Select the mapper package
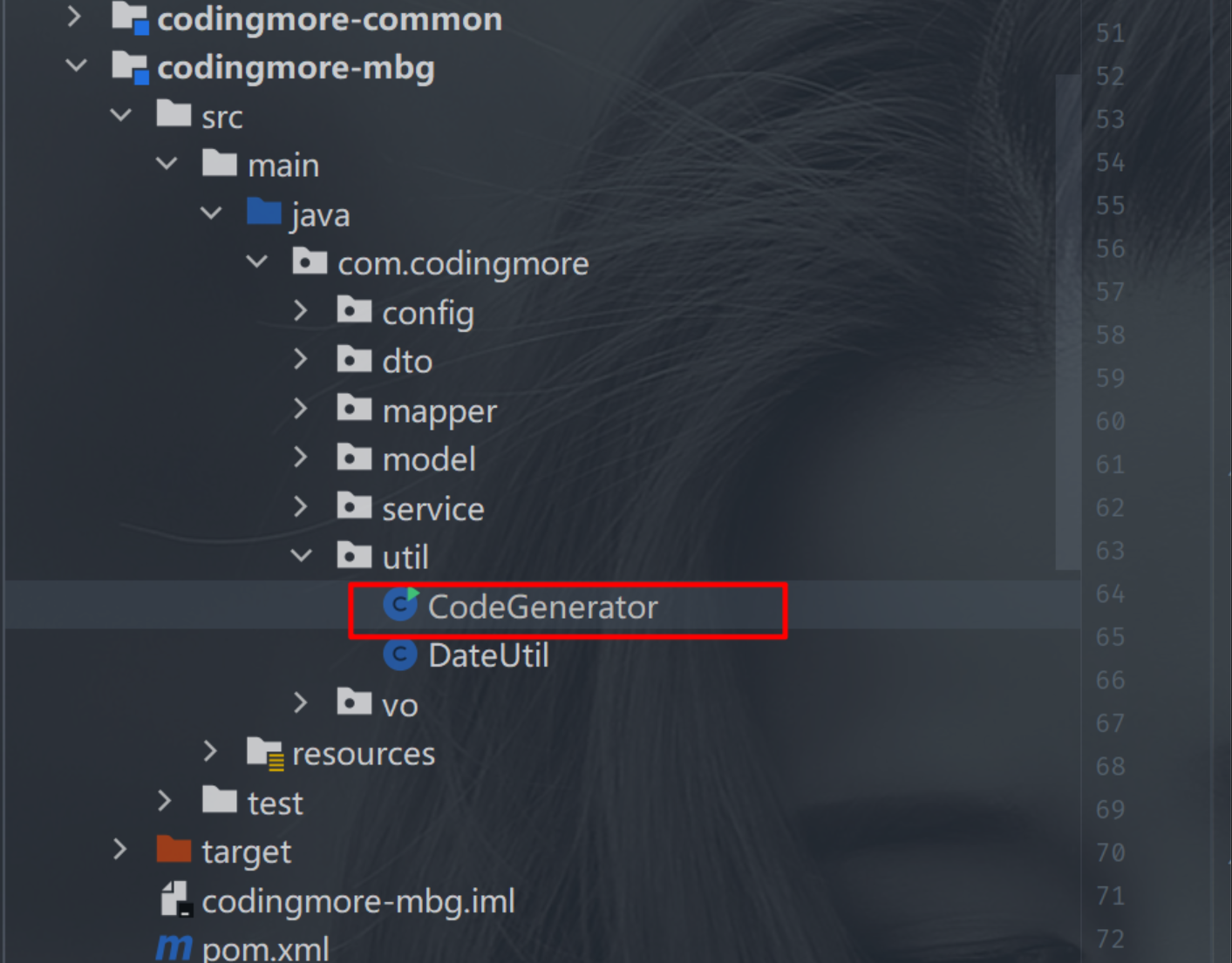The image size is (1232, 963). point(439,410)
